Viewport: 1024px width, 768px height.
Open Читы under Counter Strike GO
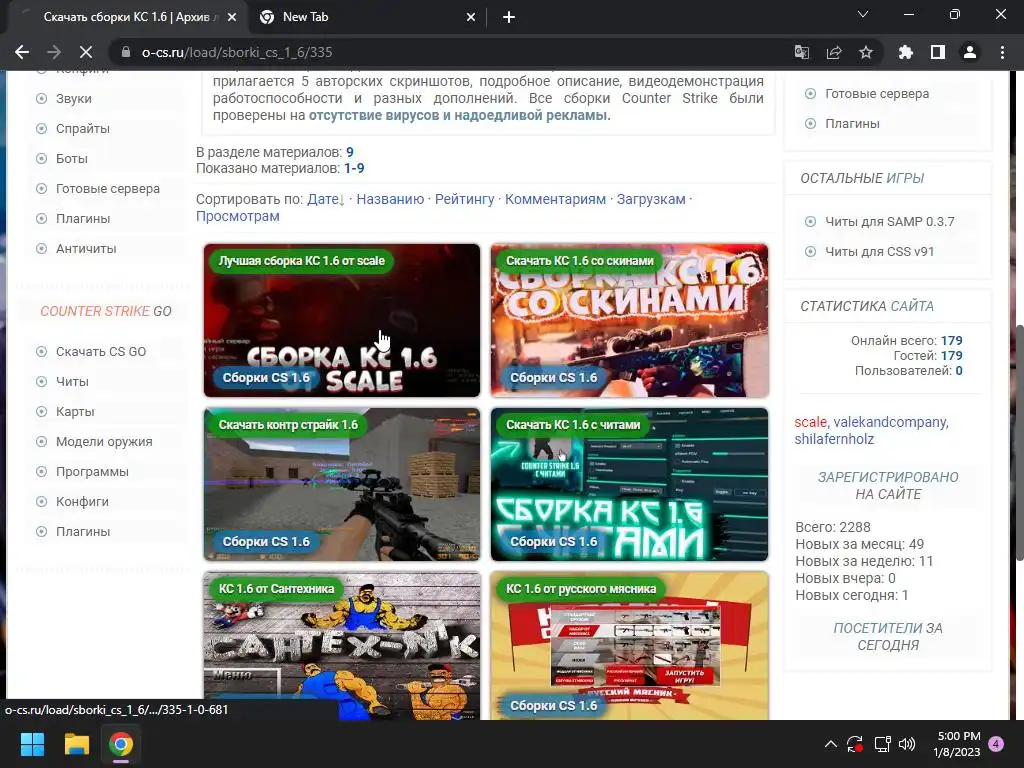72,382
